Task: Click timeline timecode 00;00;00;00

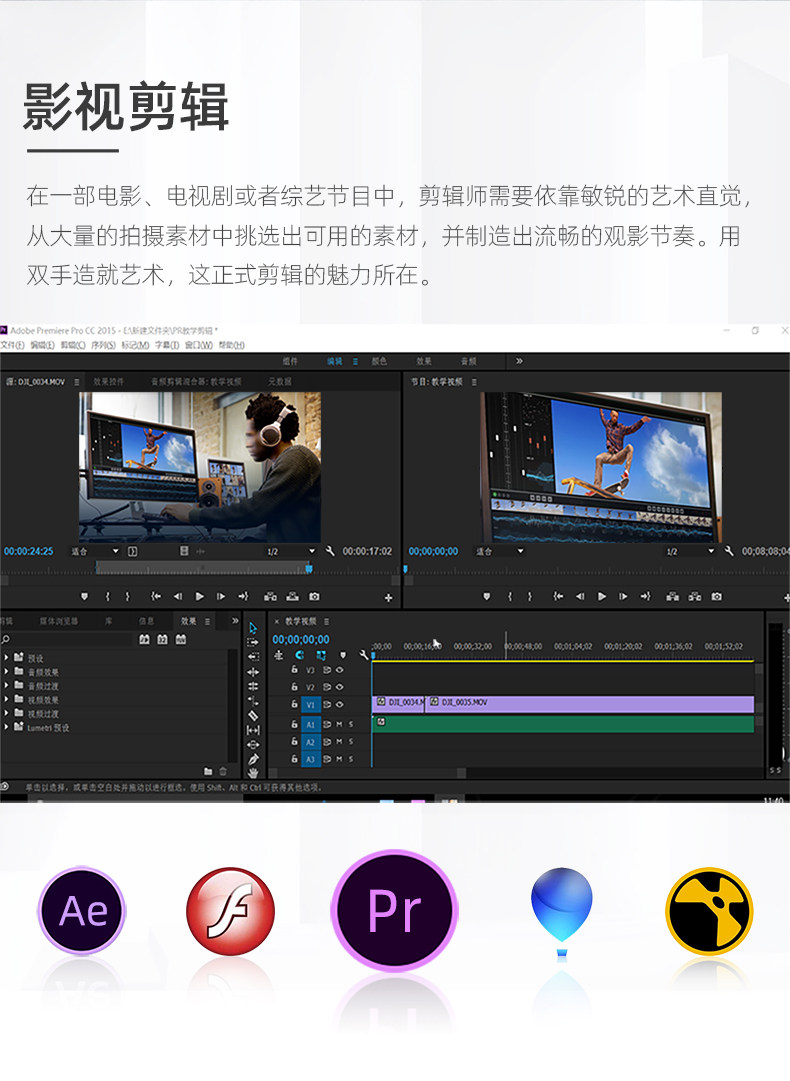Action: click(301, 639)
